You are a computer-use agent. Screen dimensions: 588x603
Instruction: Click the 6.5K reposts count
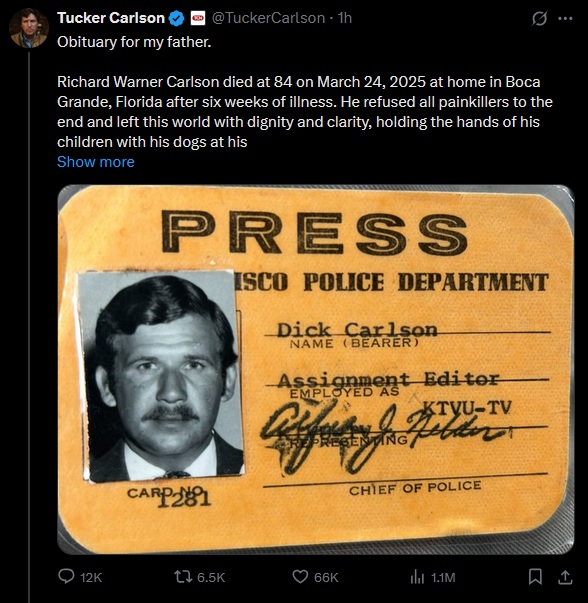click(211, 578)
